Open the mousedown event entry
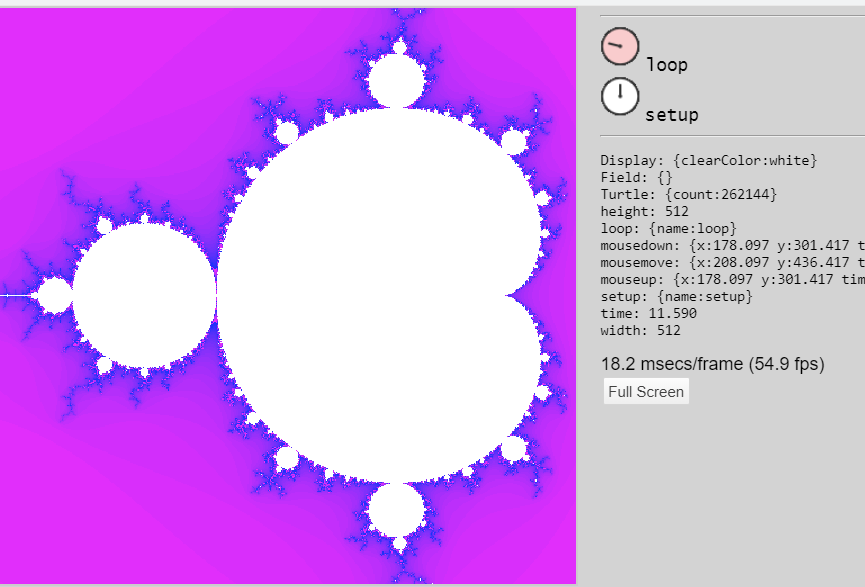Screen dimensions: 865x587 (732, 245)
